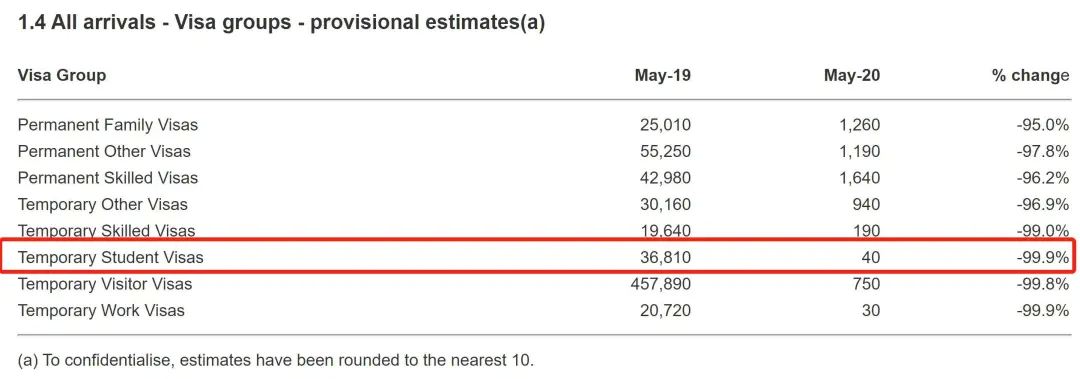Select the highlighted Temporary Student Visas label
Screen dimensions: 1080x379
pos(110,257)
